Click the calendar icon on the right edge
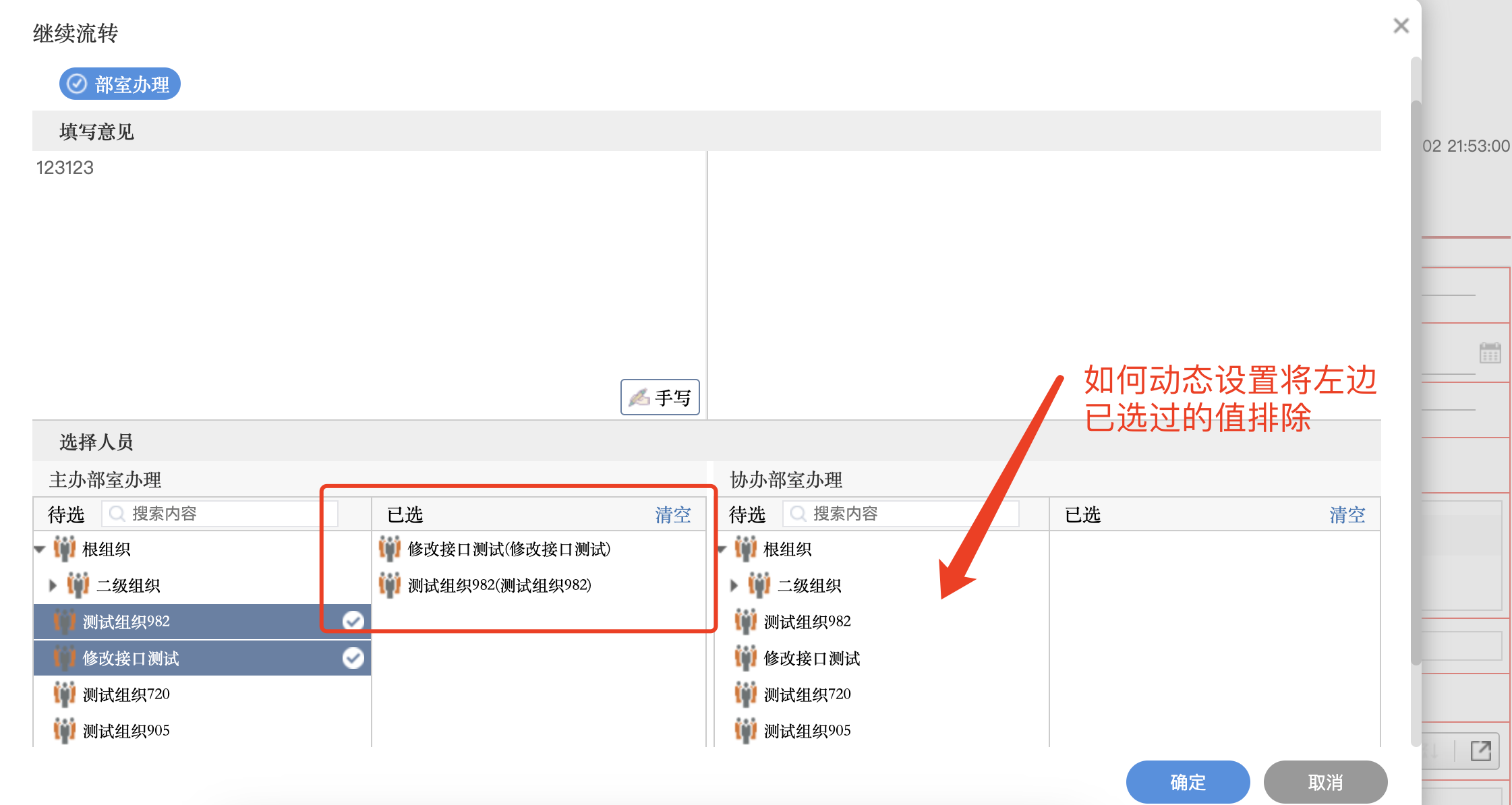This screenshot has height=805, width=1512. pos(1490,352)
